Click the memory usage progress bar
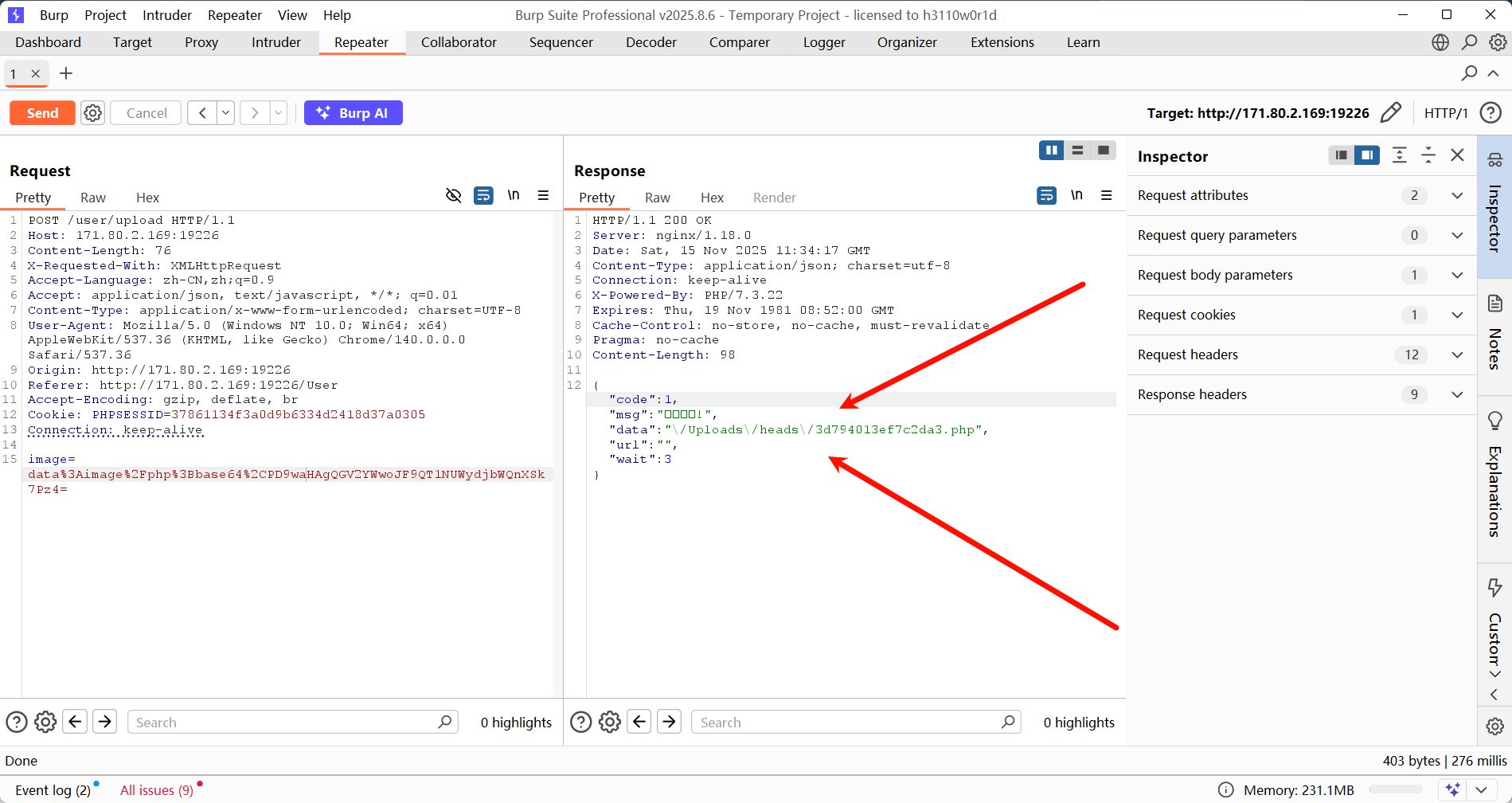1512x803 pixels. pyautogui.click(x=1397, y=790)
